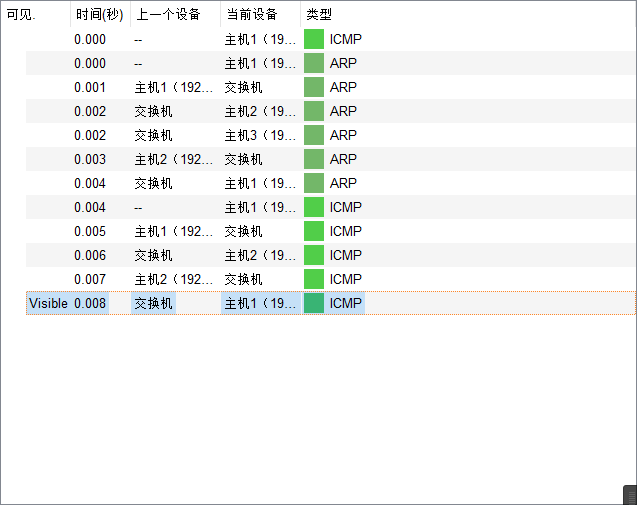Click the ARP type label at 0.001

tap(343, 87)
